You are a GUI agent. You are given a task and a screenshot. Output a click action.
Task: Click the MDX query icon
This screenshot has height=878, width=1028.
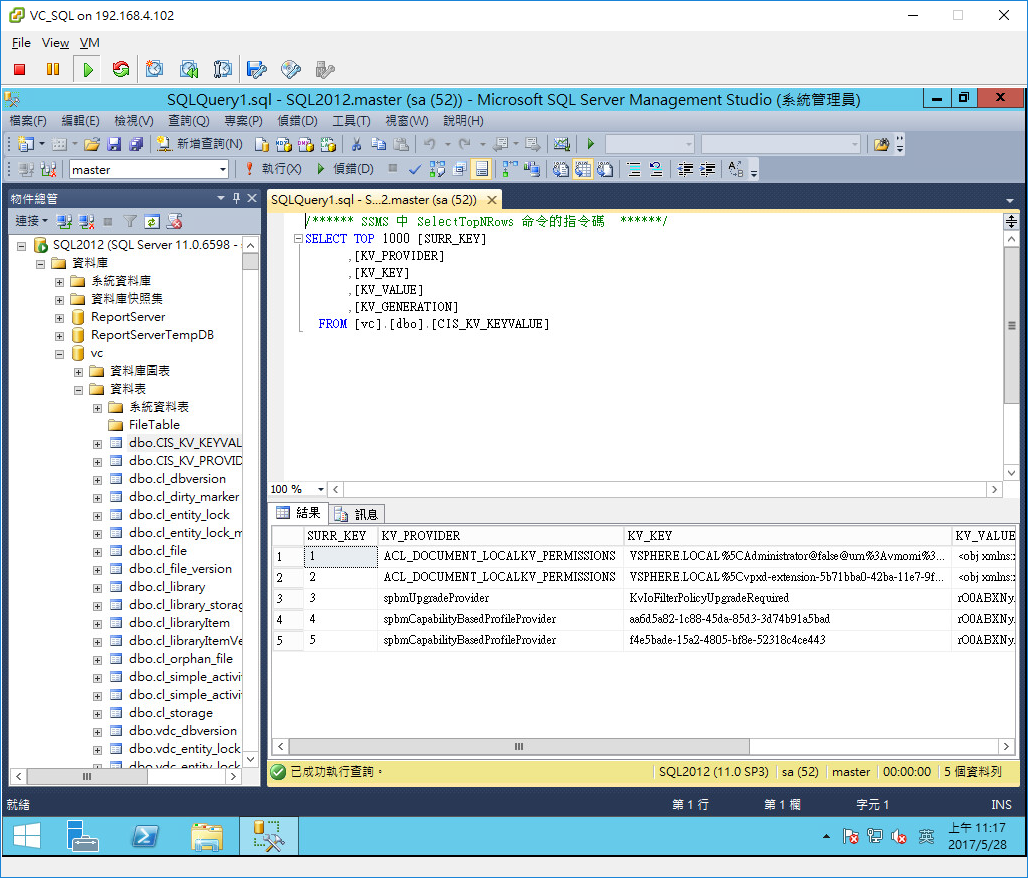click(283, 144)
